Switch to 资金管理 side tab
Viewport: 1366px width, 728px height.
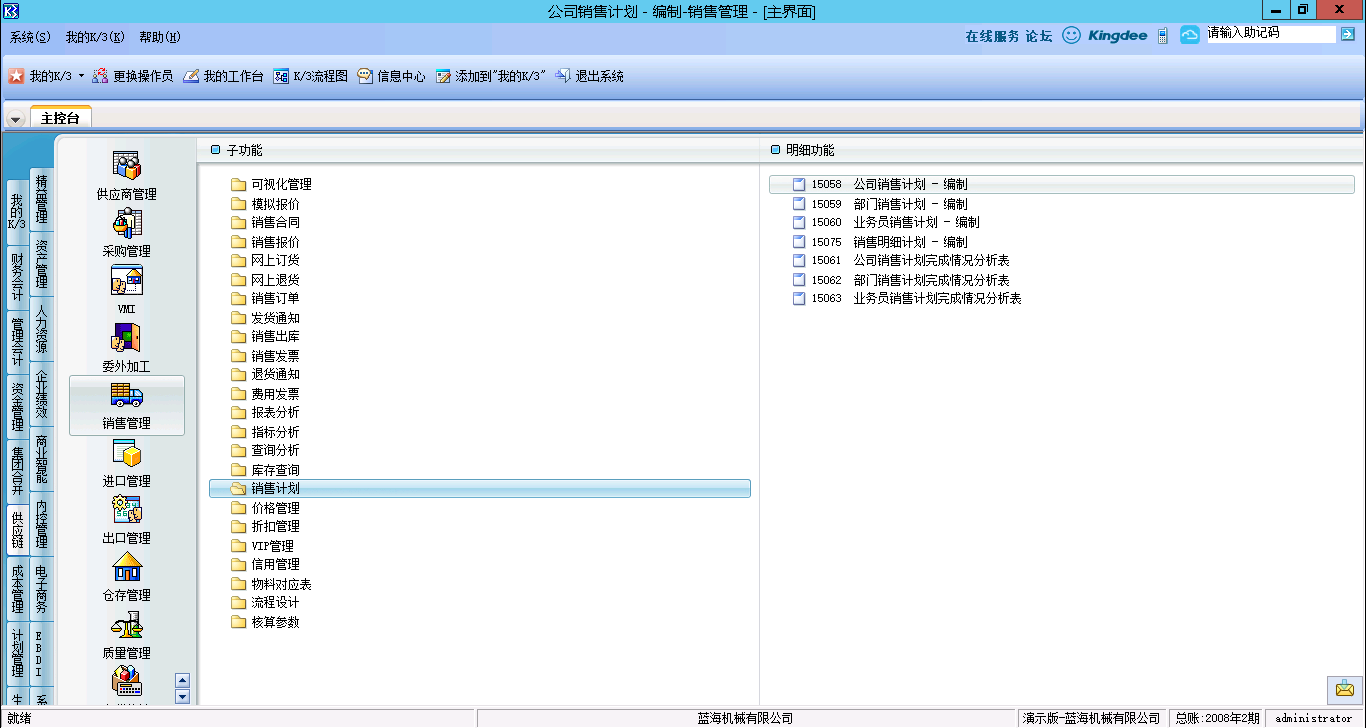(x=17, y=407)
